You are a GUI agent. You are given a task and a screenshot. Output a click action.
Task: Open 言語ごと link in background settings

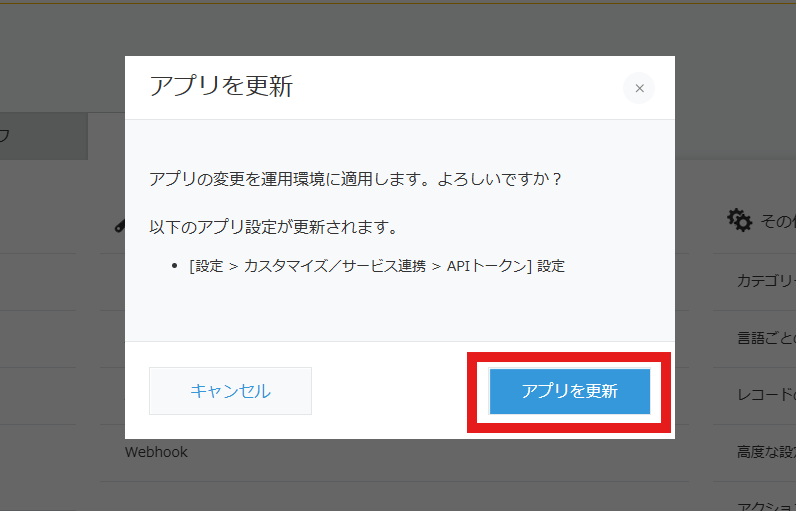tap(766, 338)
